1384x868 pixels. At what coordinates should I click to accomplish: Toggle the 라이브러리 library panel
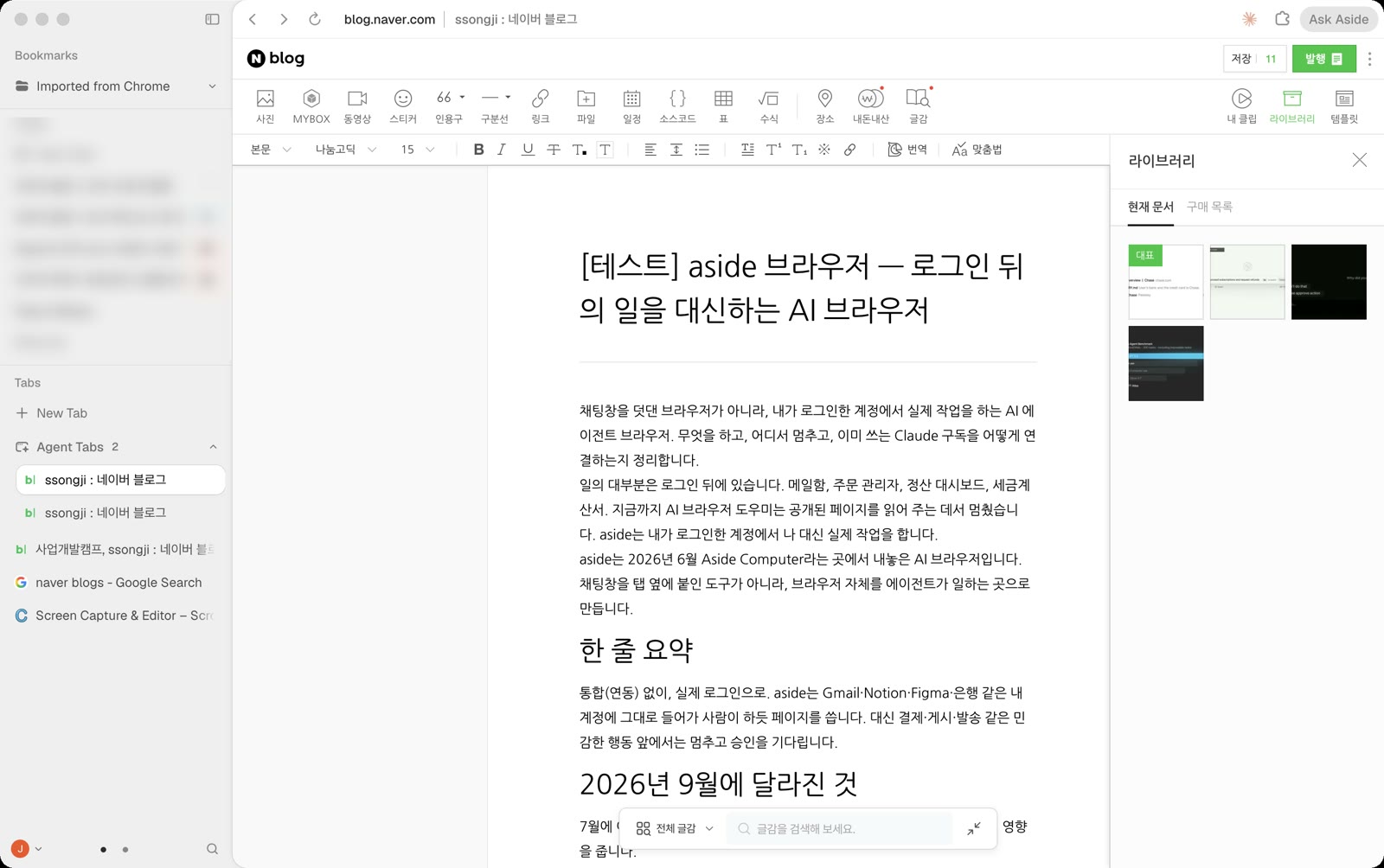[x=1292, y=106]
